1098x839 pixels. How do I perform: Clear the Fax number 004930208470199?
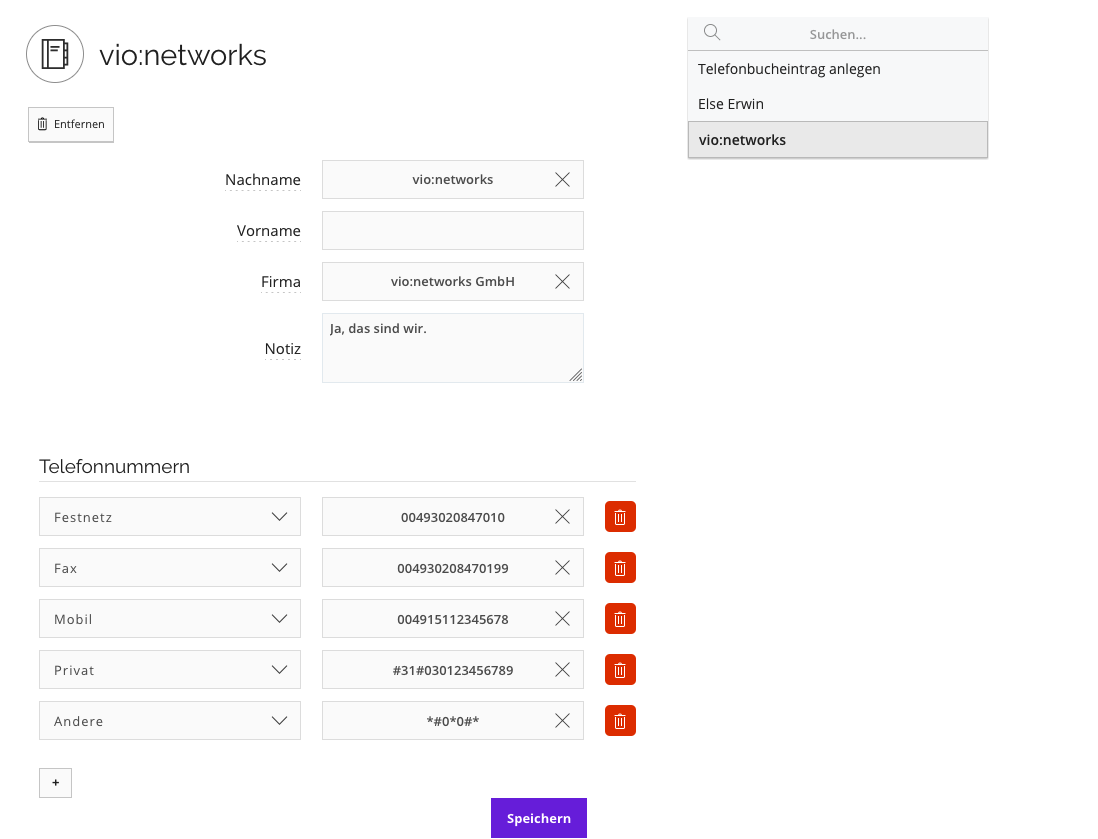pos(562,568)
